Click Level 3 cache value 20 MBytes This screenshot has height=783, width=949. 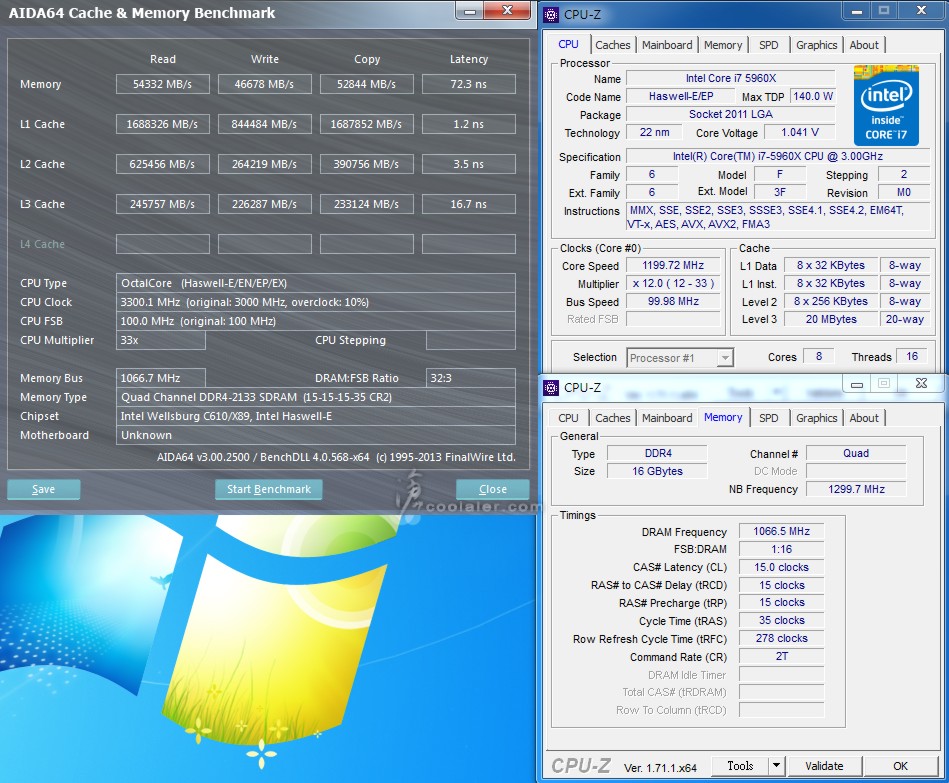pyautogui.click(x=831, y=319)
